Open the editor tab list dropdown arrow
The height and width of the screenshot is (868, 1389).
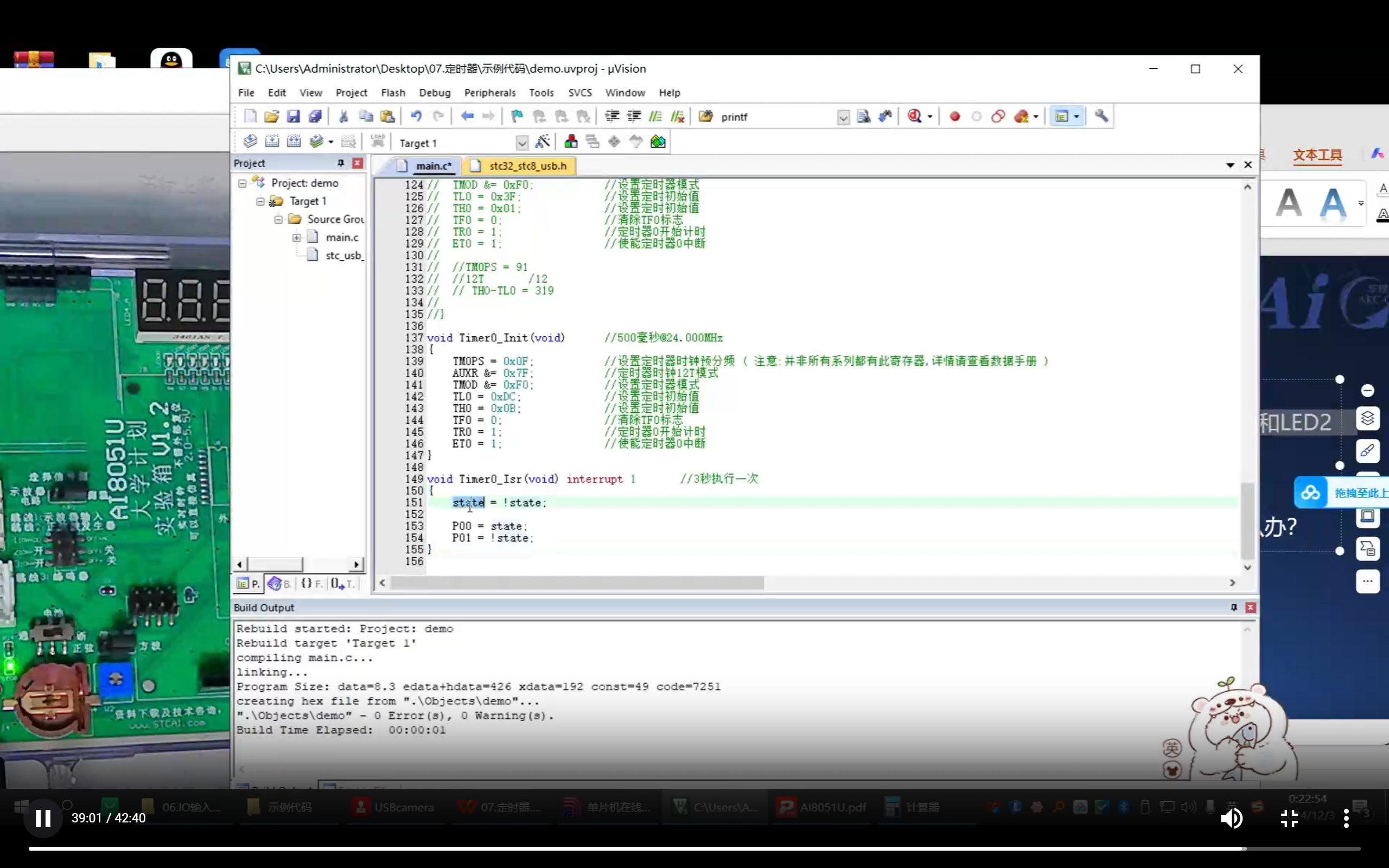tap(1230, 165)
